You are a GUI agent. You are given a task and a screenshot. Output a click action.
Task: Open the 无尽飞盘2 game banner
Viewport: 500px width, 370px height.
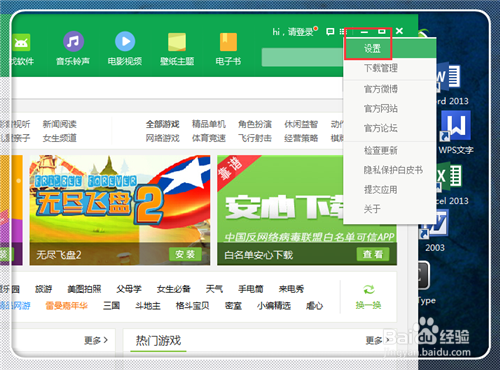pyautogui.click(x=120, y=210)
